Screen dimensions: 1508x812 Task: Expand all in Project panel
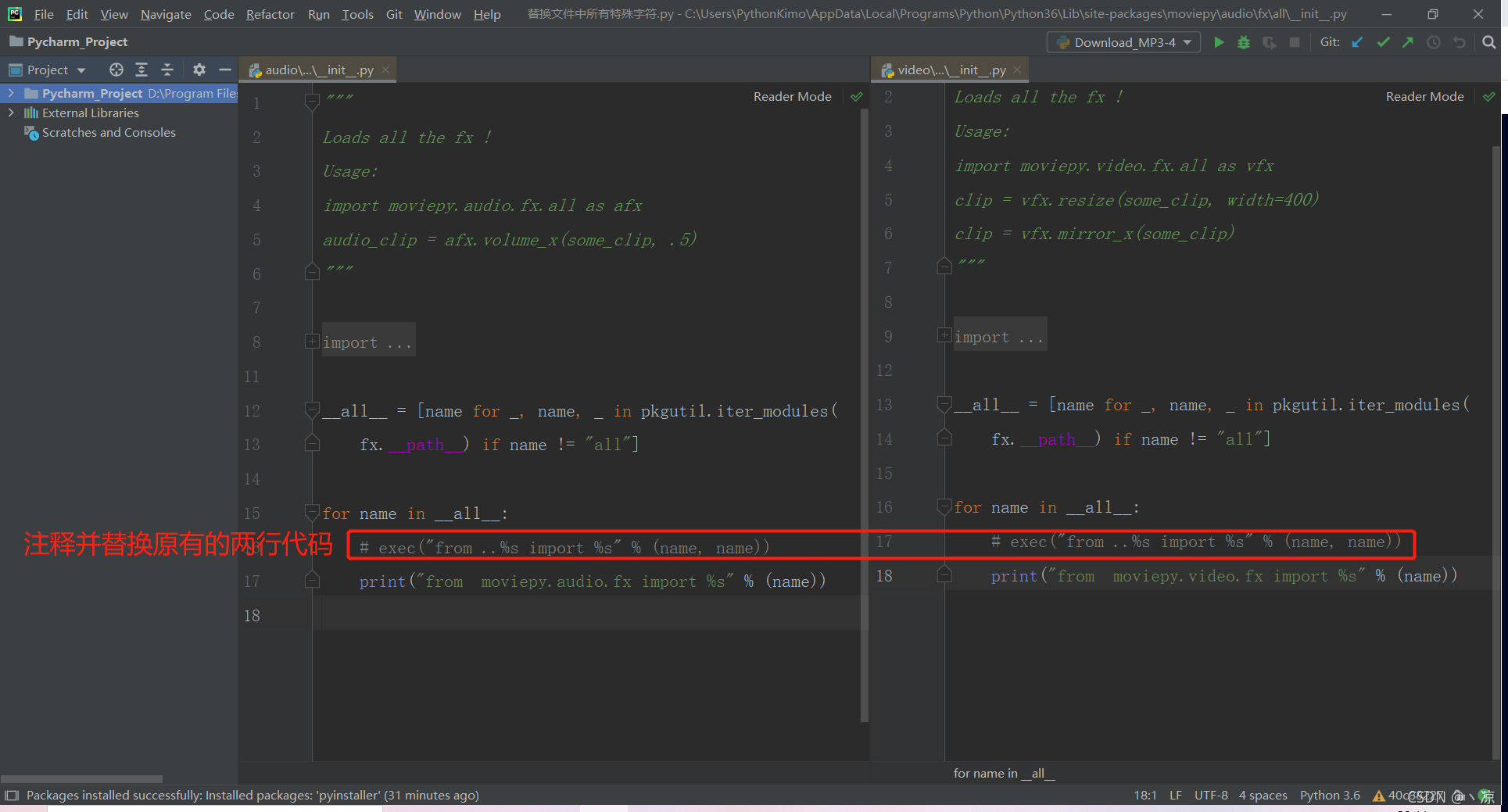141,70
